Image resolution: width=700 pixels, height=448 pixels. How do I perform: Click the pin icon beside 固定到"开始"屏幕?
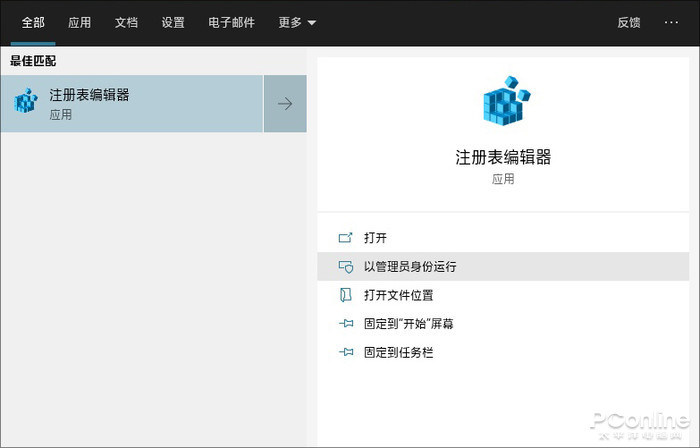pos(346,324)
